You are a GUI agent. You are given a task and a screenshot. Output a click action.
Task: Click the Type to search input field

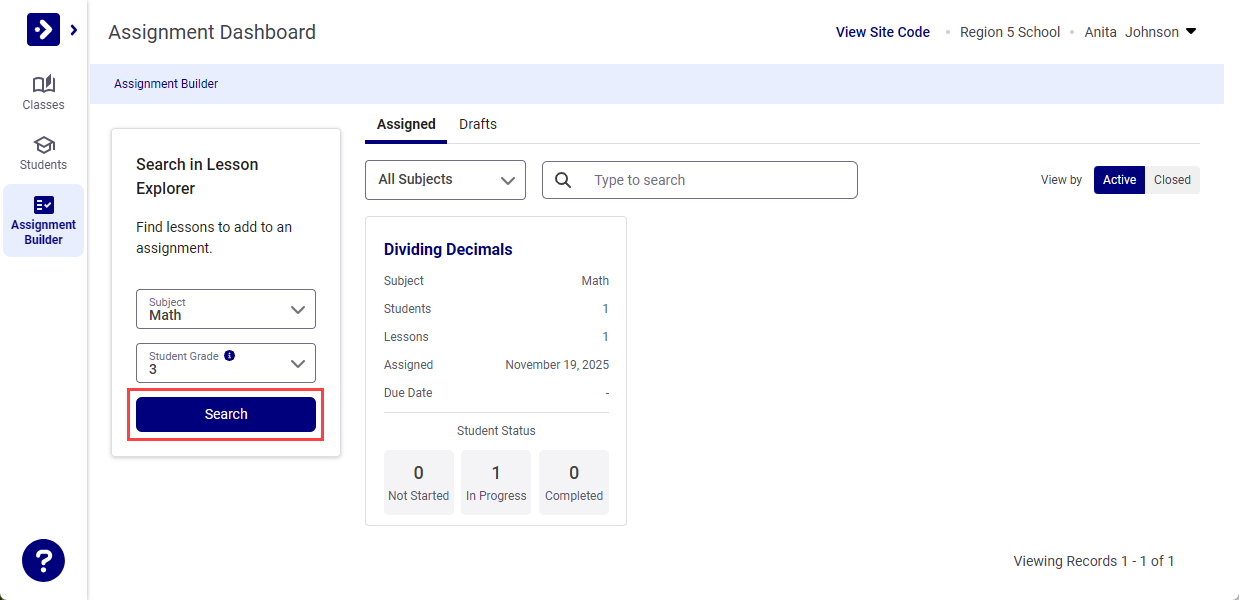(700, 180)
